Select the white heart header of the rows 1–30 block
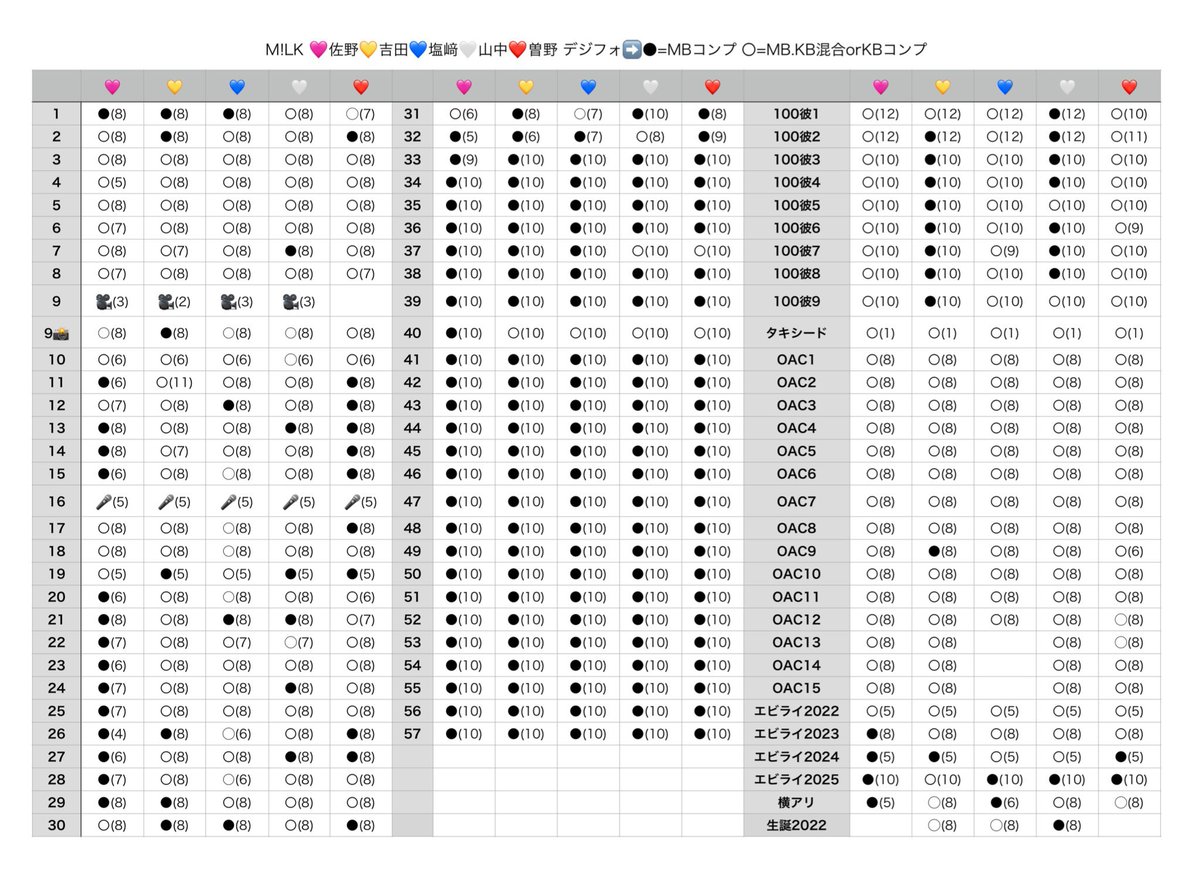This screenshot has height=881, width=1200. 298,87
